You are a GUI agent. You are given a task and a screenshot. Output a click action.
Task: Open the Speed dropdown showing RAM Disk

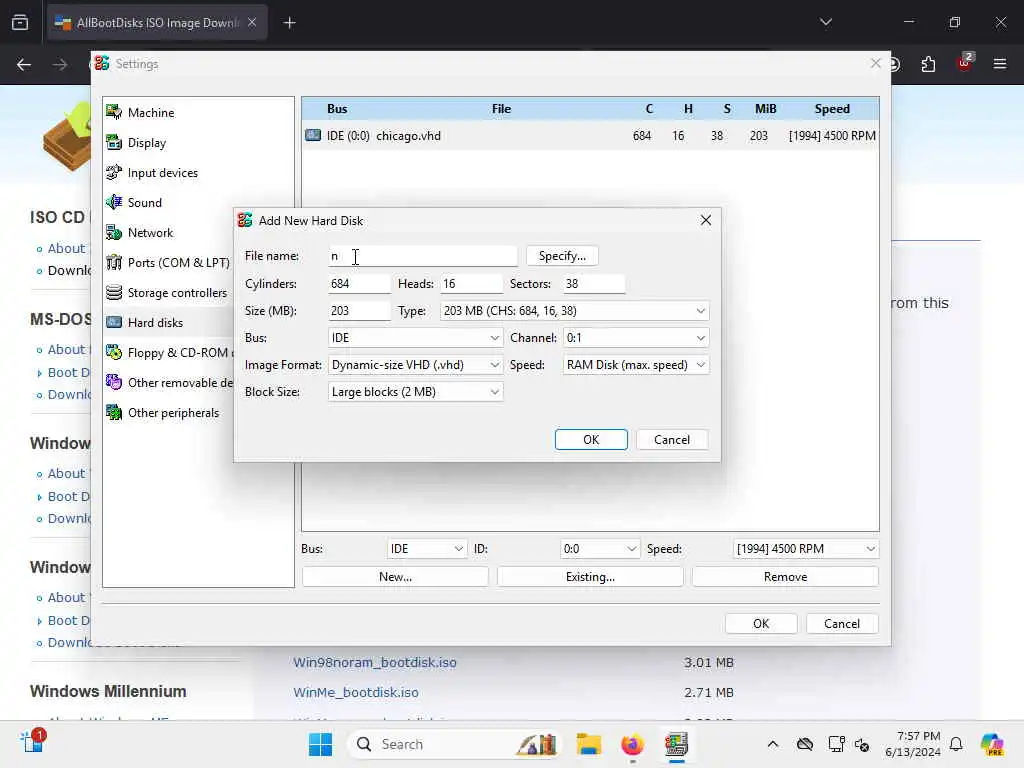click(x=636, y=365)
